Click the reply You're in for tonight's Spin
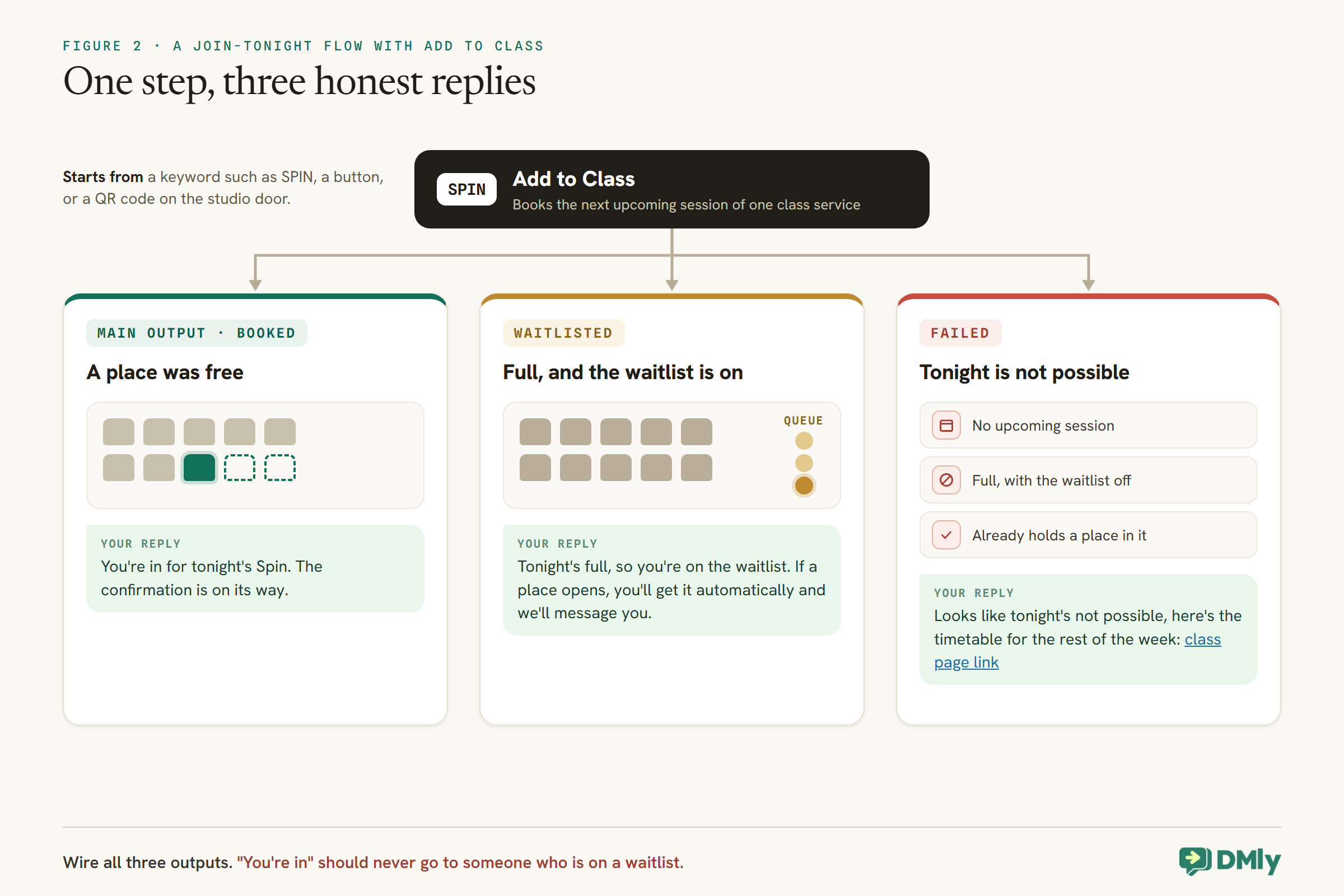The width and height of the screenshot is (1344, 896). [255, 568]
